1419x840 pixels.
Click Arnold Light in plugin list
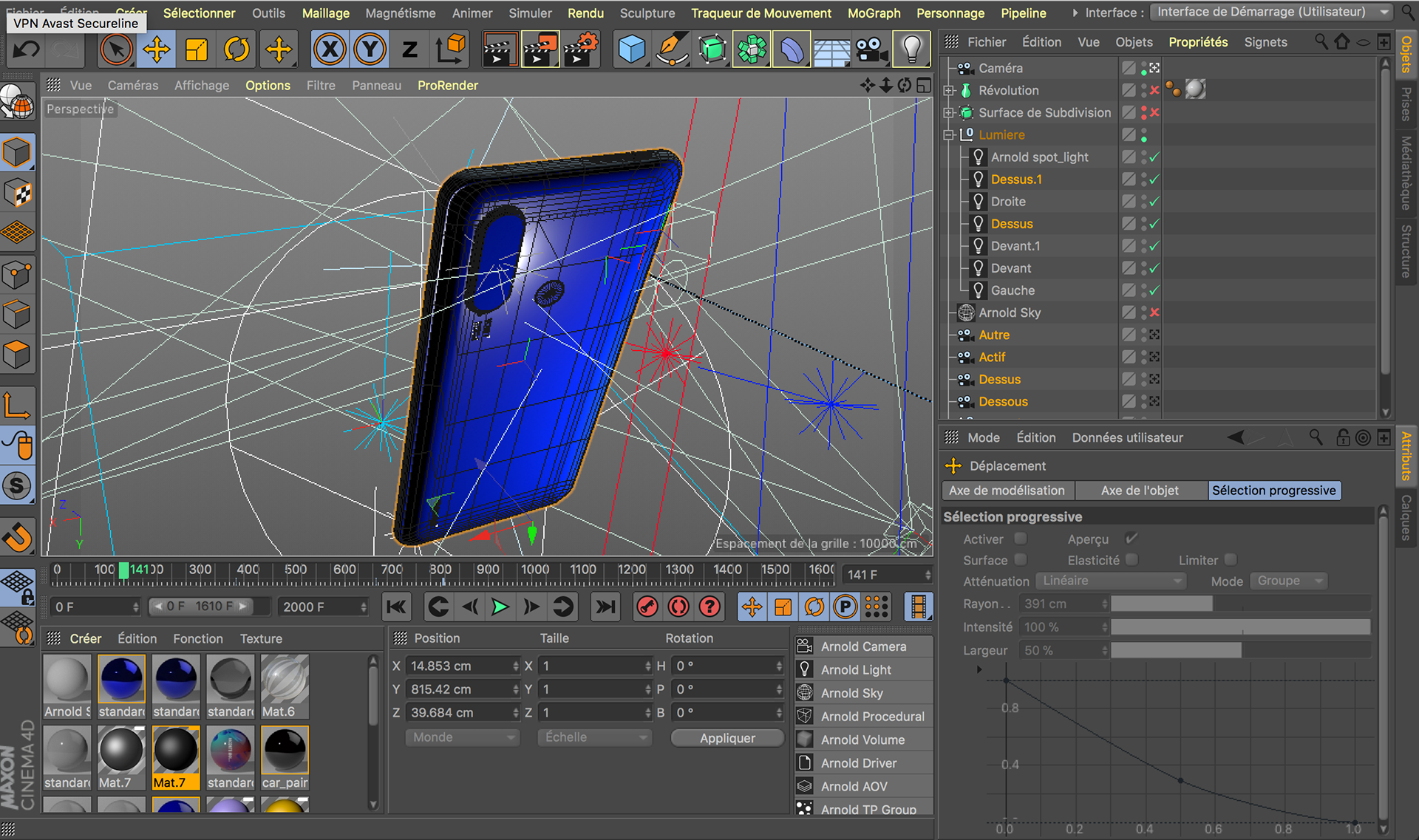[x=856, y=670]
